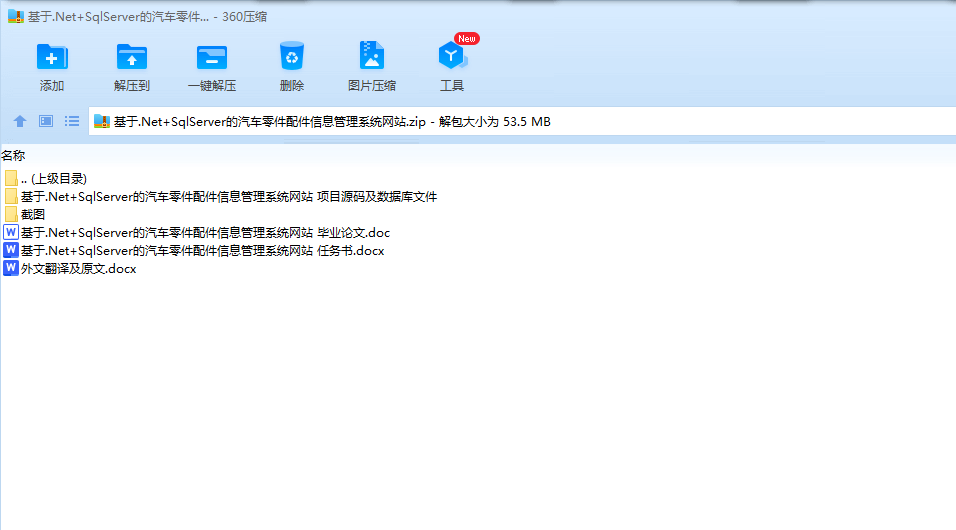Click the 一键解压 label text
Viewport: 956px width, 530px height.
coord(212,86)
